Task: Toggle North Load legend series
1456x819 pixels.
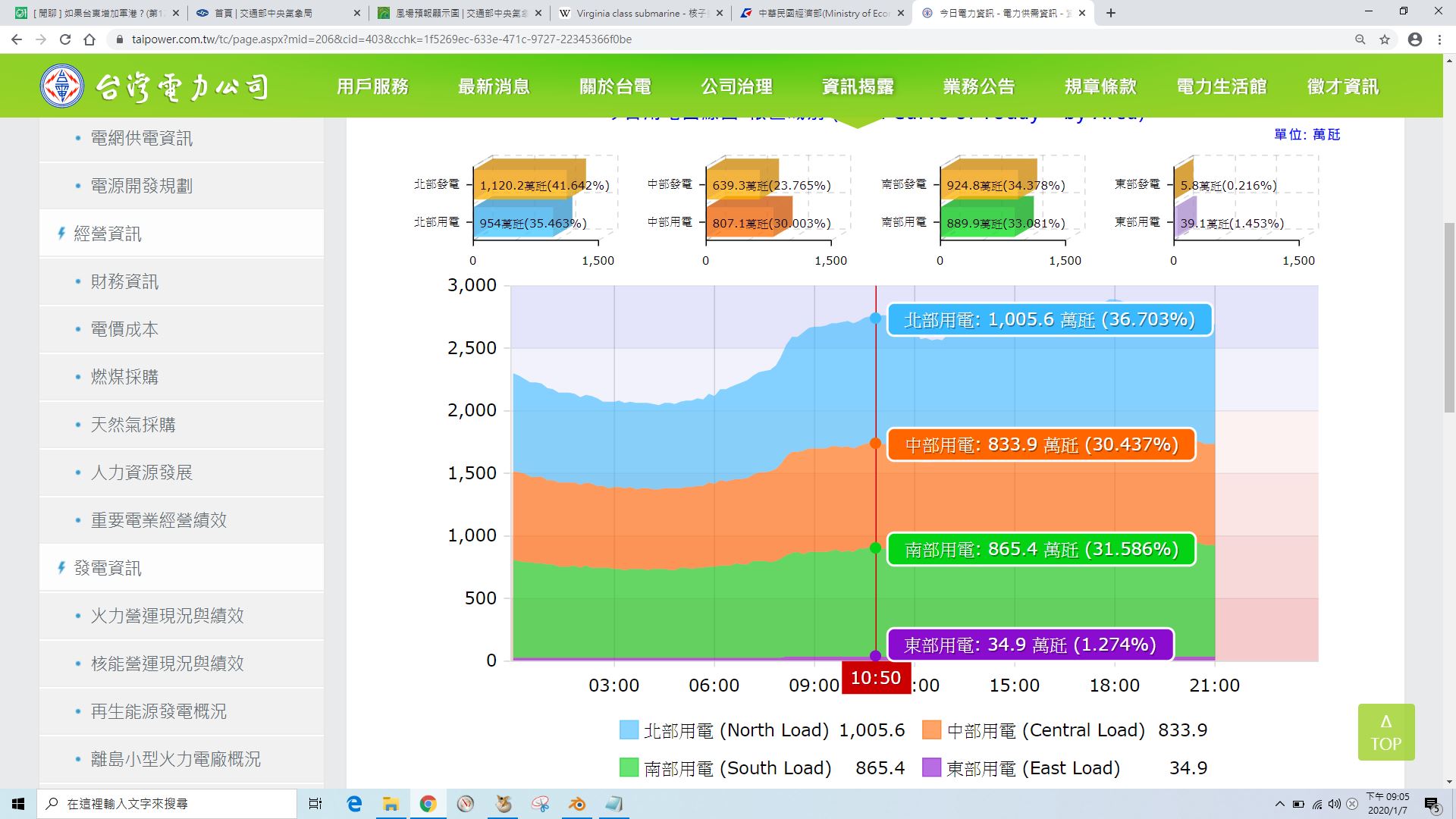Action: pyautogui.click(x=762, y=730)
